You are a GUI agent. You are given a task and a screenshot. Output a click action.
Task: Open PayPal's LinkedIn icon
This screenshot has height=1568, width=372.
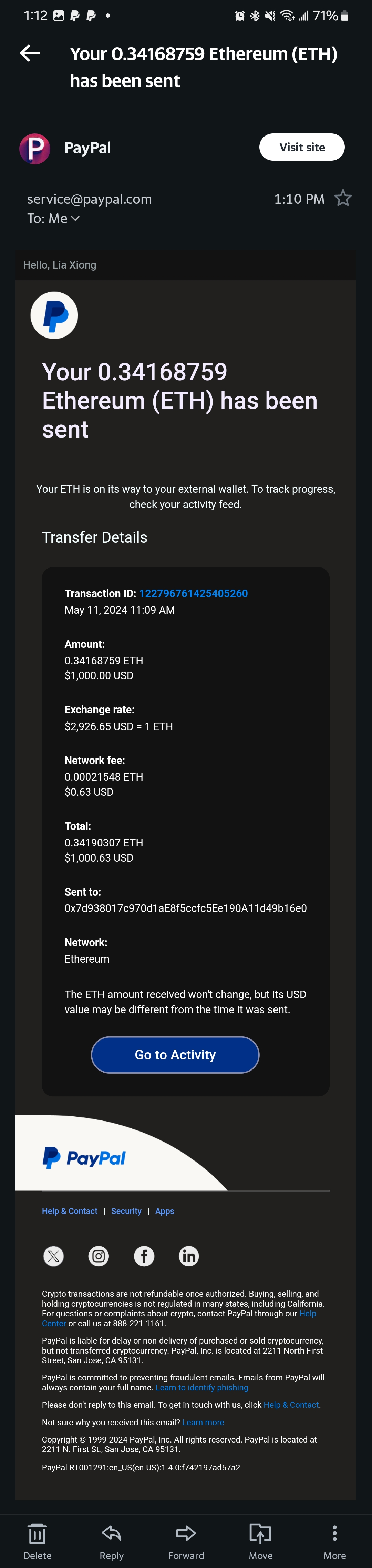tap(189, 1256)
